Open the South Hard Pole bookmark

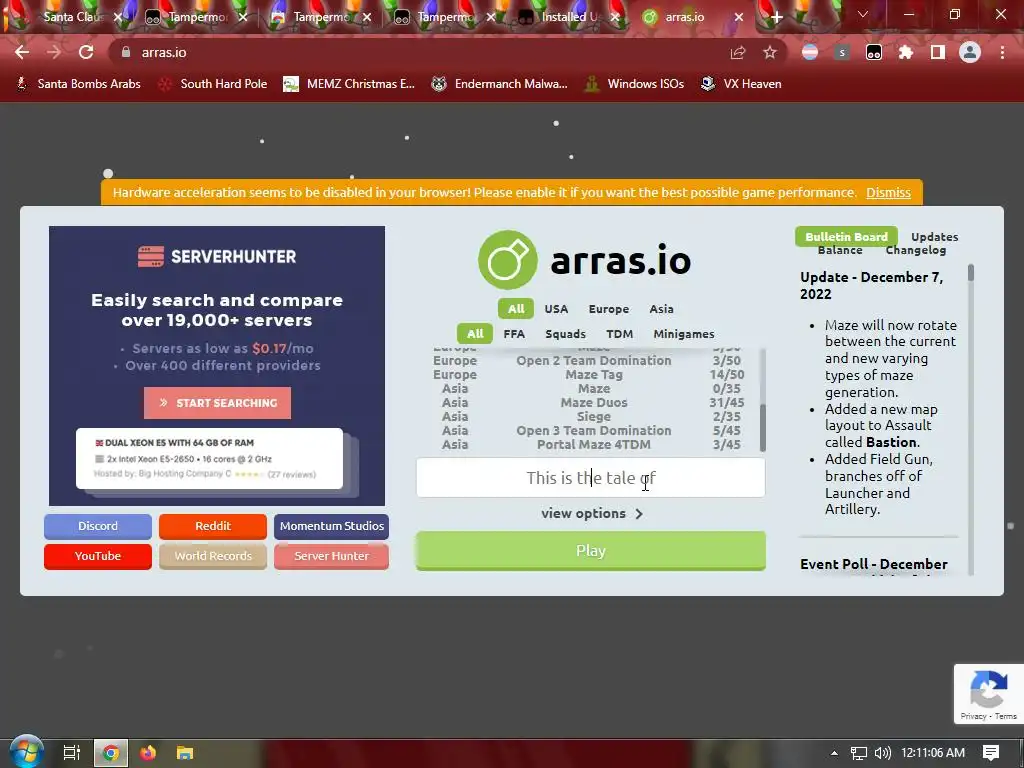(213, 84)
